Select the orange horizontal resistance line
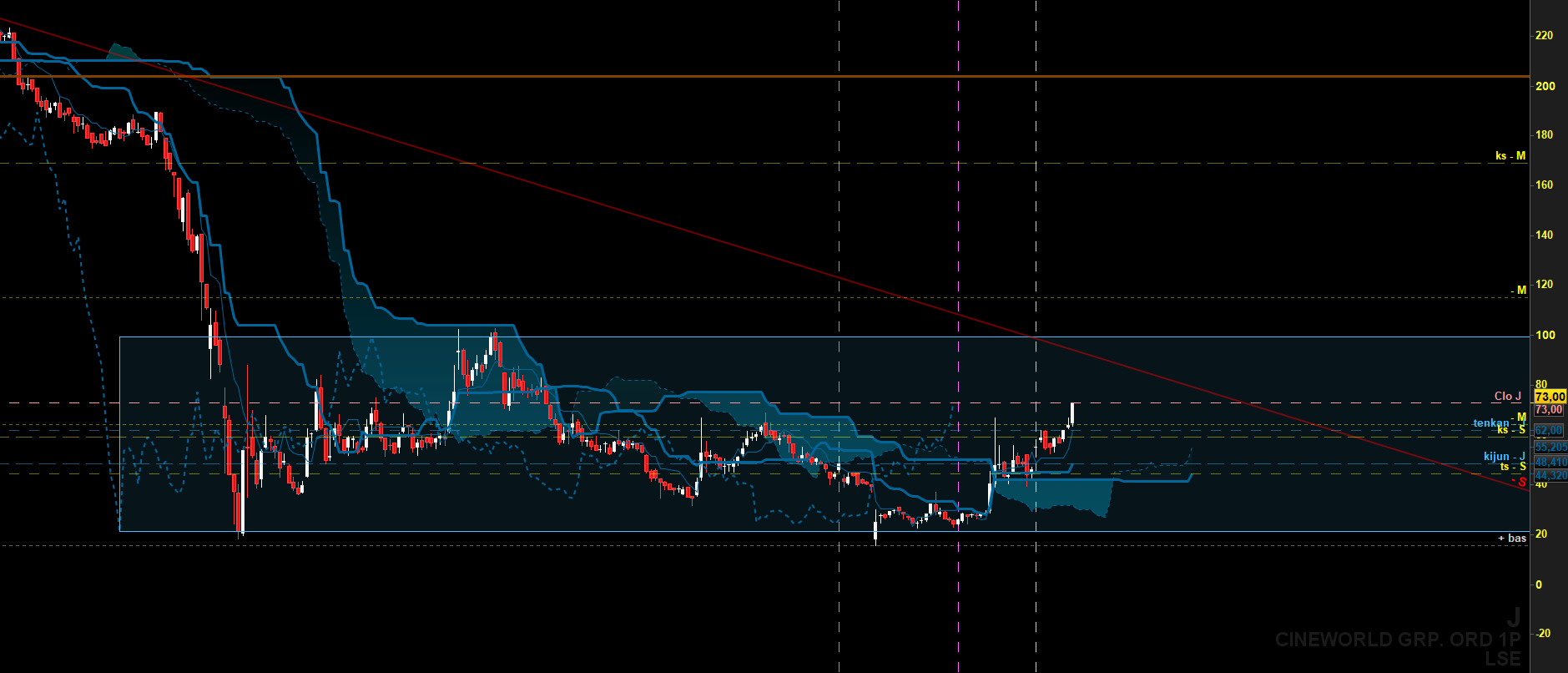The image size is (1568, 673). click(x=764, y=76)
